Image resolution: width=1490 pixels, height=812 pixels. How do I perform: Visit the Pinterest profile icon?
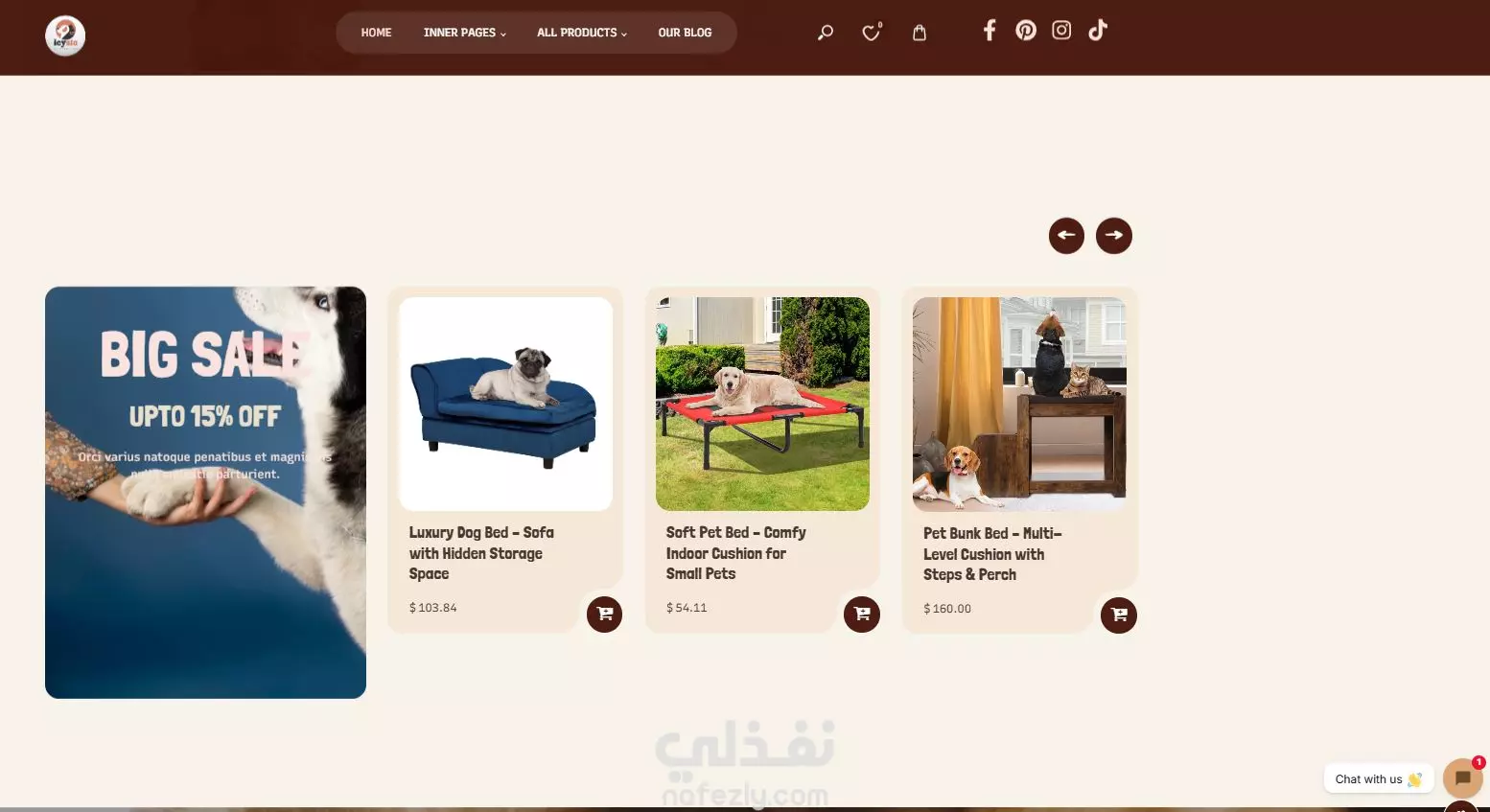click(1026, 31)
